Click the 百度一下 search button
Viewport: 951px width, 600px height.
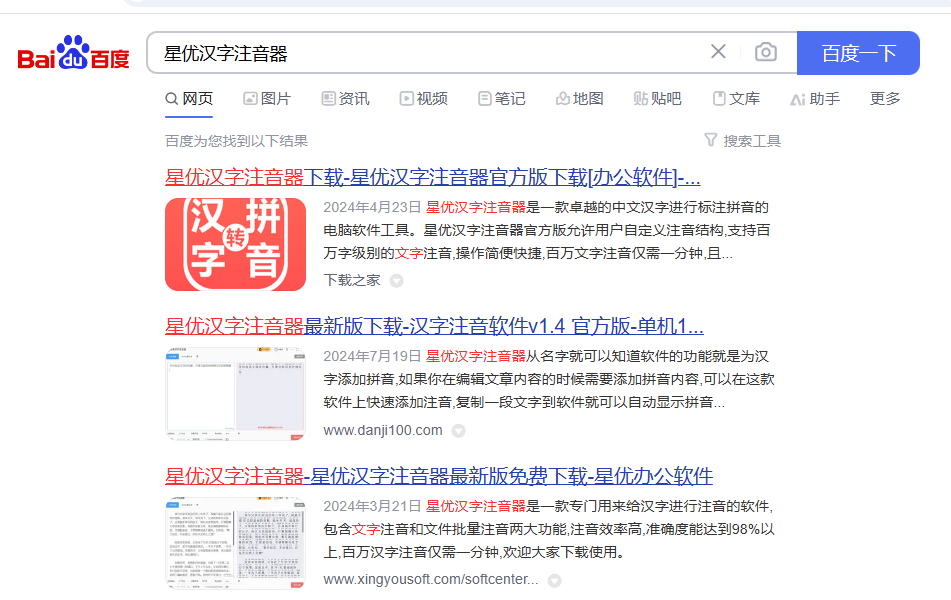click(858, 53)
